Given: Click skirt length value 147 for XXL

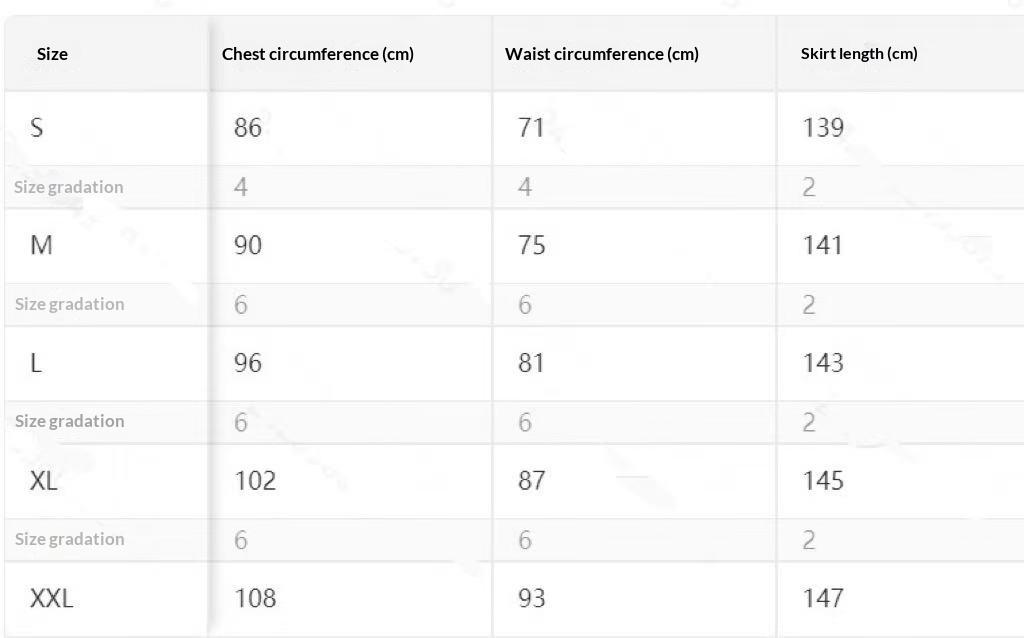Looking at the screenshot, I should (823, 599).
